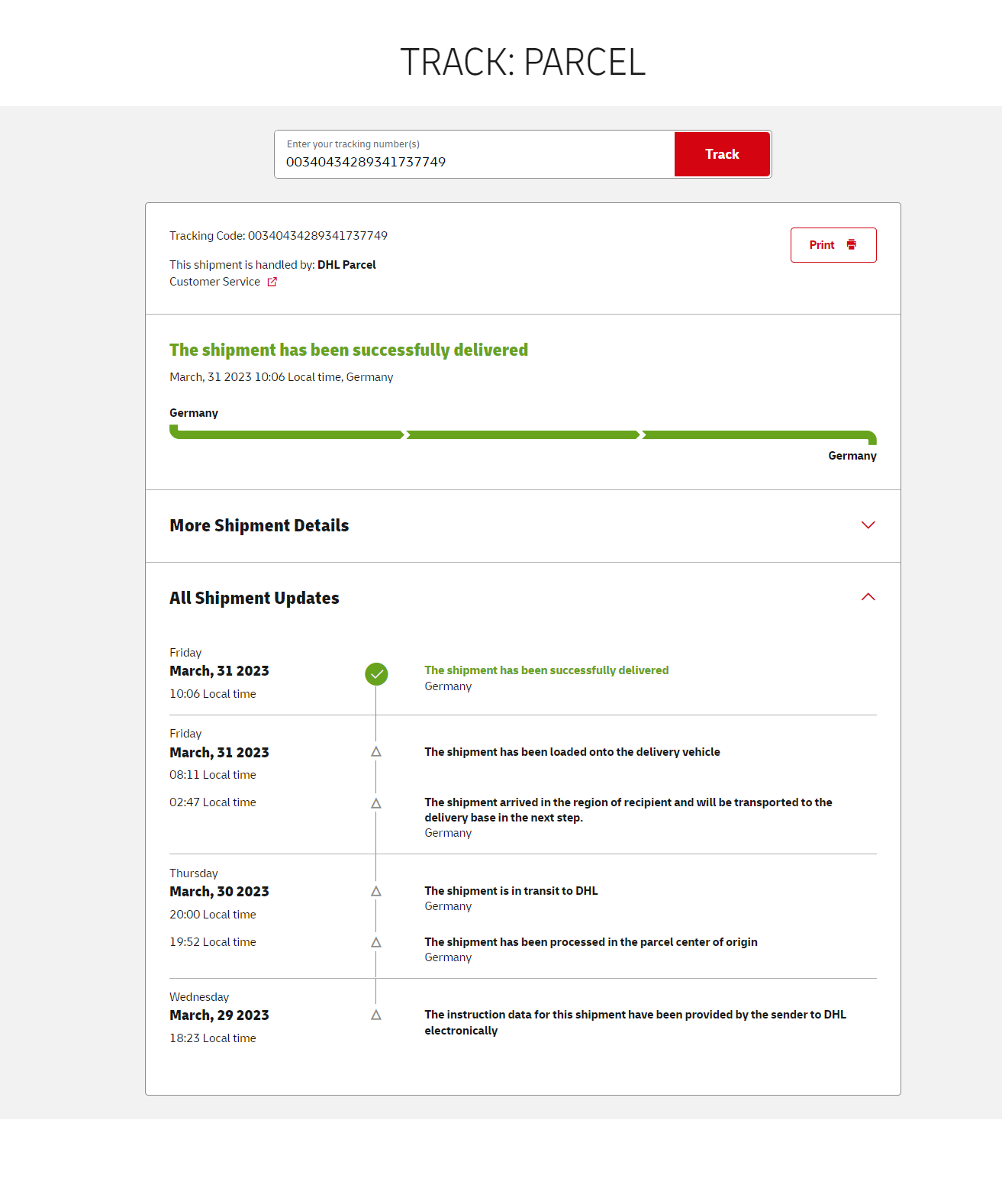Click the Tracking Code text line
The image size is (1002, 1204).
coord(279,236)
